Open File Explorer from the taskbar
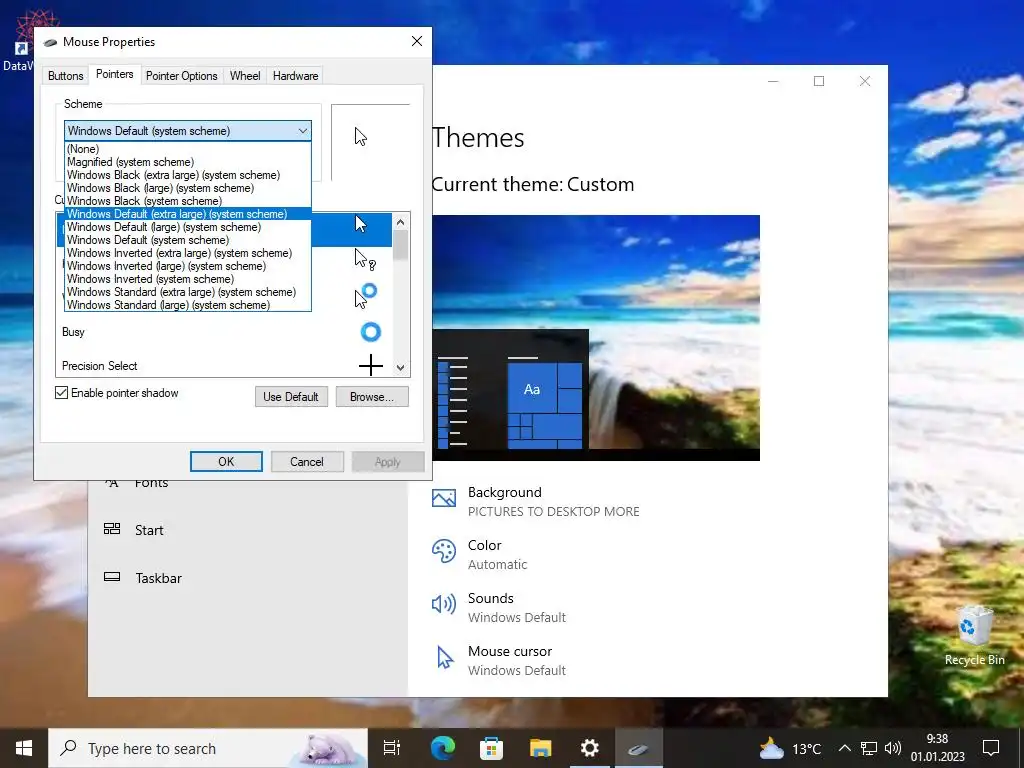 [540, 748]
